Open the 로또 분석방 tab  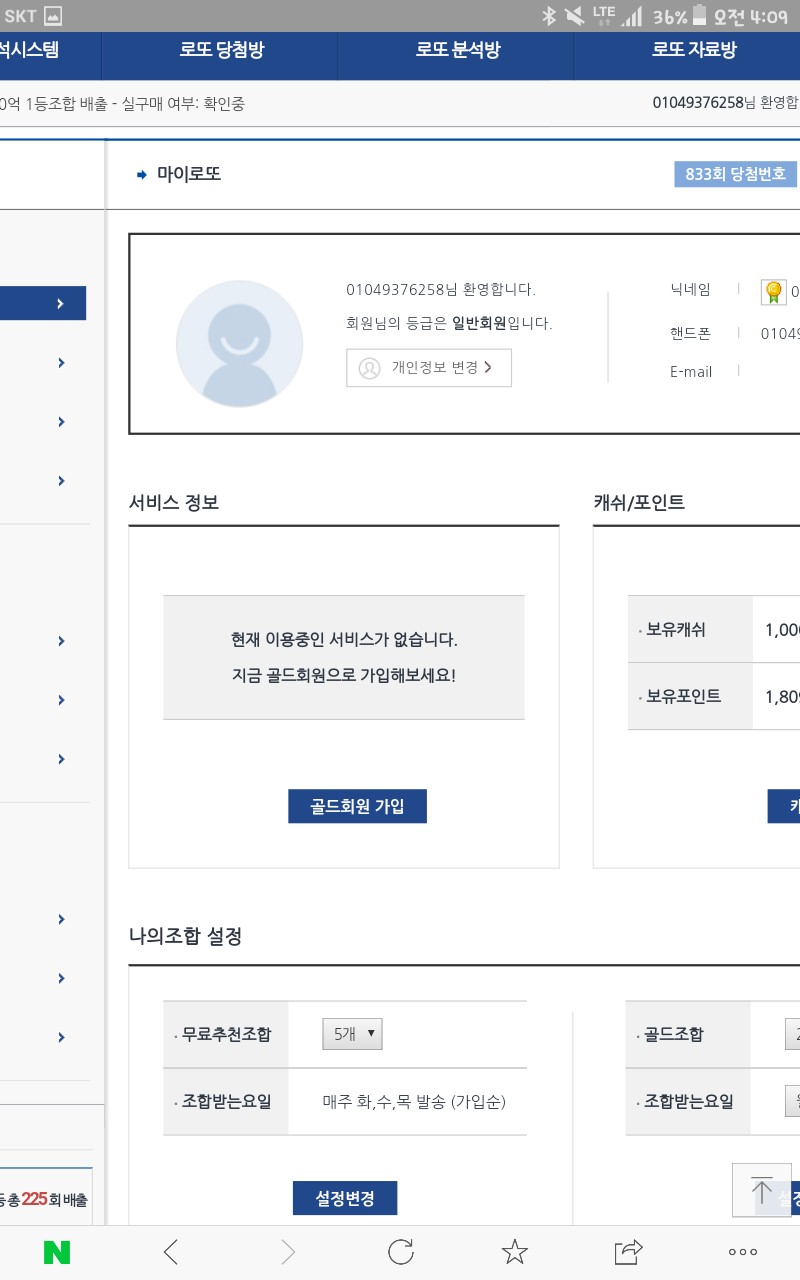click(x=457, y=50)
